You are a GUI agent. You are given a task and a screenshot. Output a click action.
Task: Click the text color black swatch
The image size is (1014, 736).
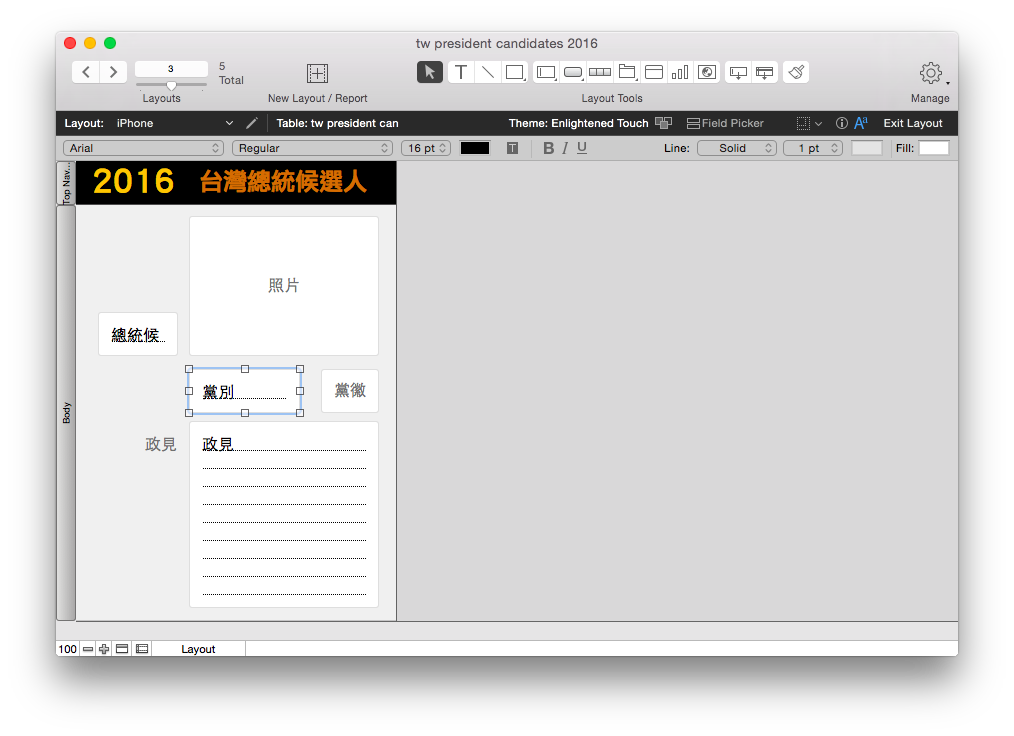(x=475, y=148)
